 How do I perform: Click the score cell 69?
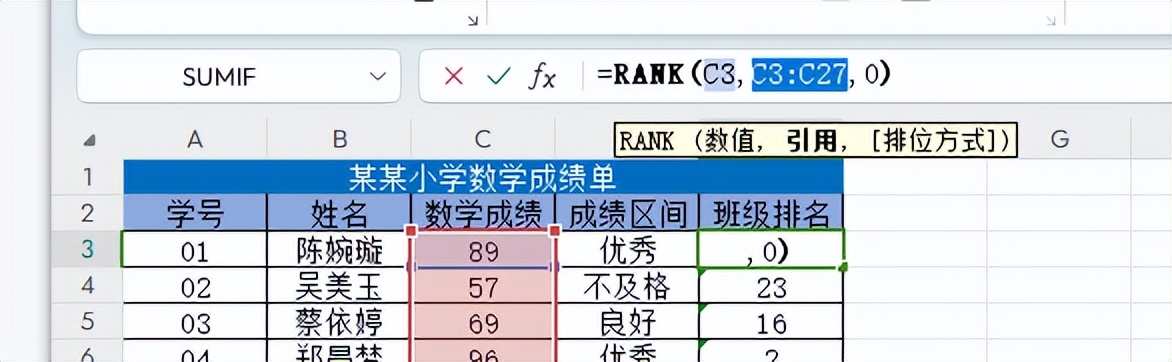click(x=483, y=322)
